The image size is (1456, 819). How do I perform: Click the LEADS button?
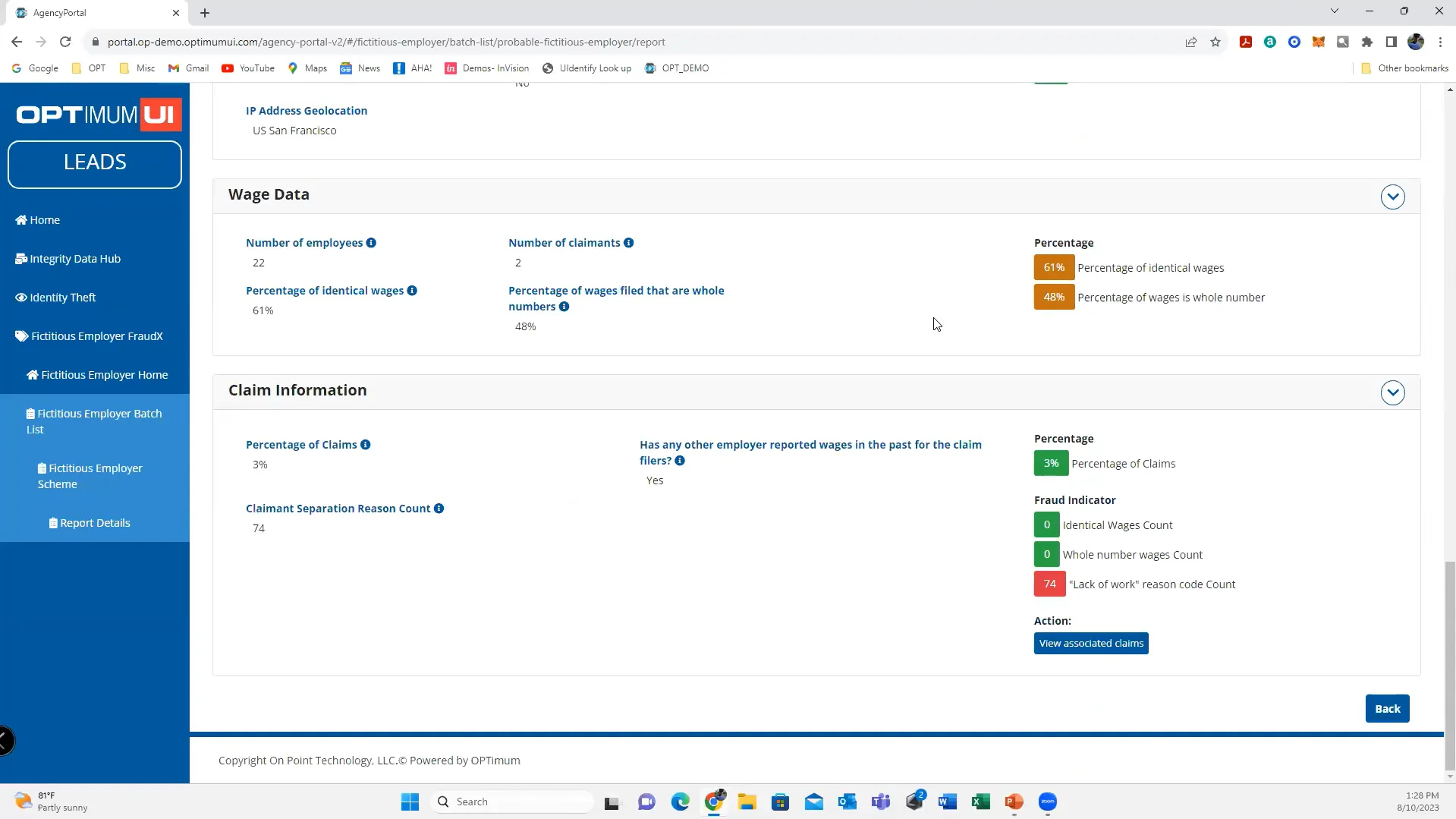(95, 164)
